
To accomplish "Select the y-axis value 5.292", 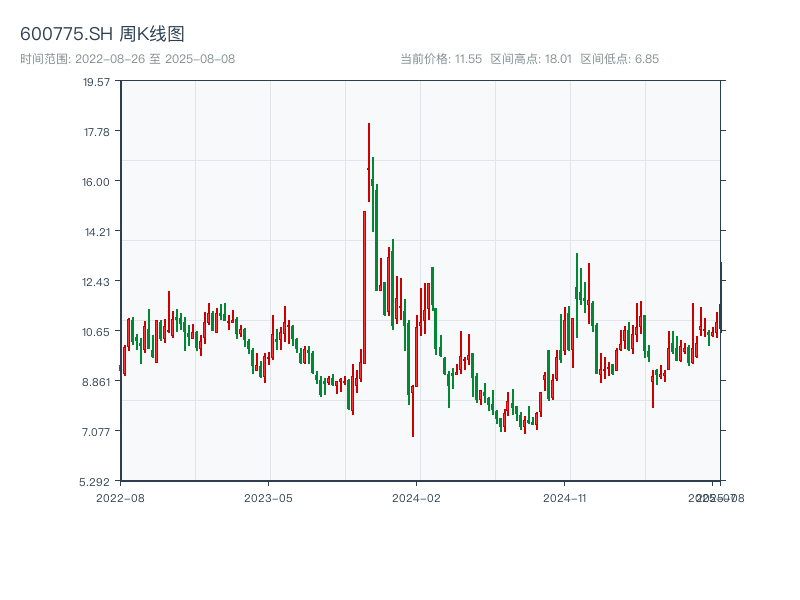I will (94, 482).
